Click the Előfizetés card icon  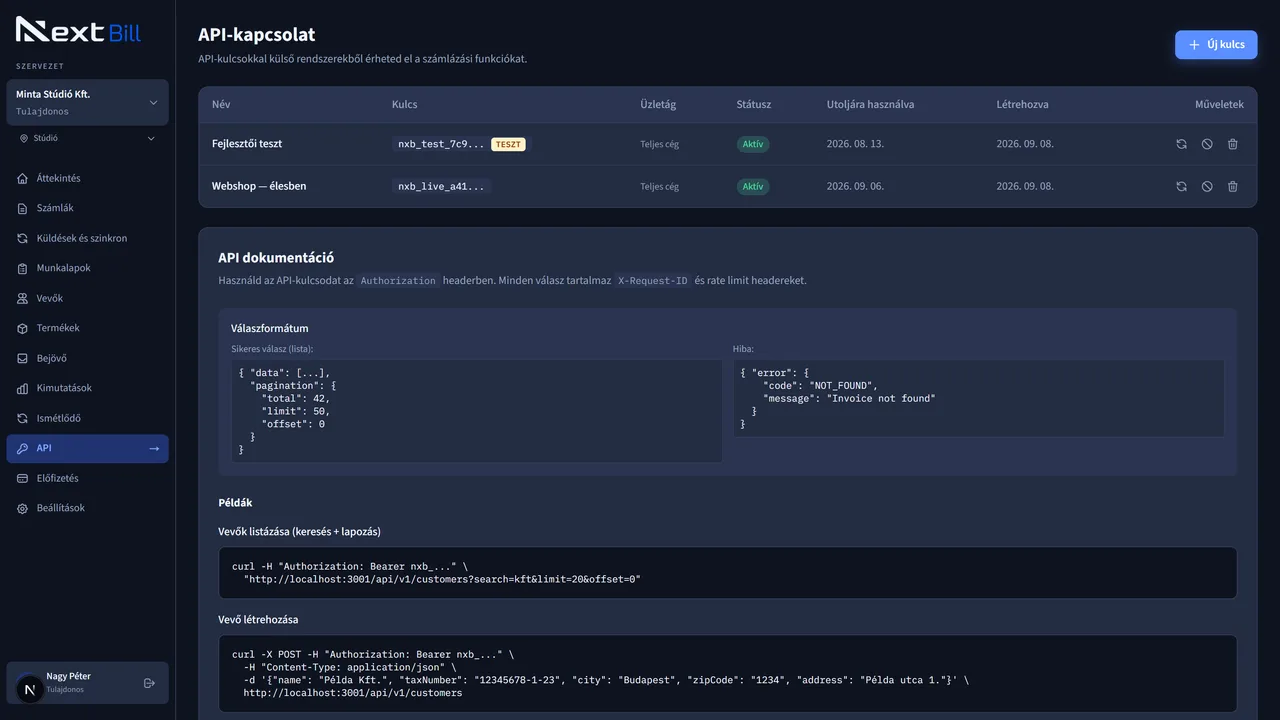pos(23,478)
